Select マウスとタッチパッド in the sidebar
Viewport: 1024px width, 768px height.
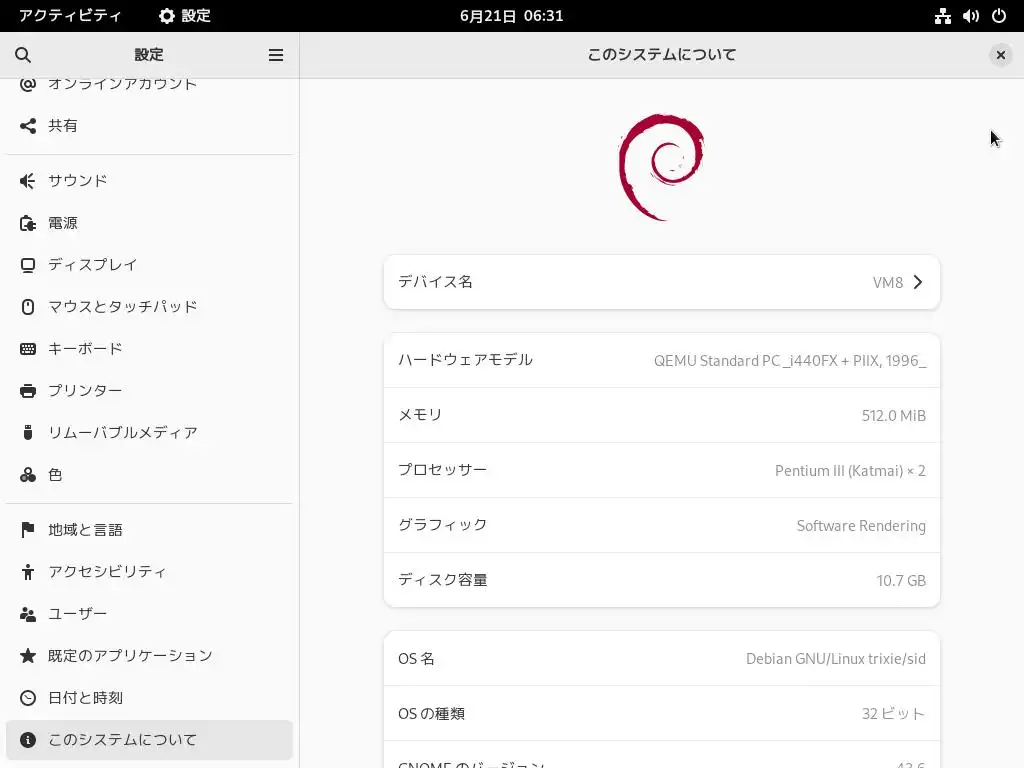pyautogui.click(x=149, y=307)
